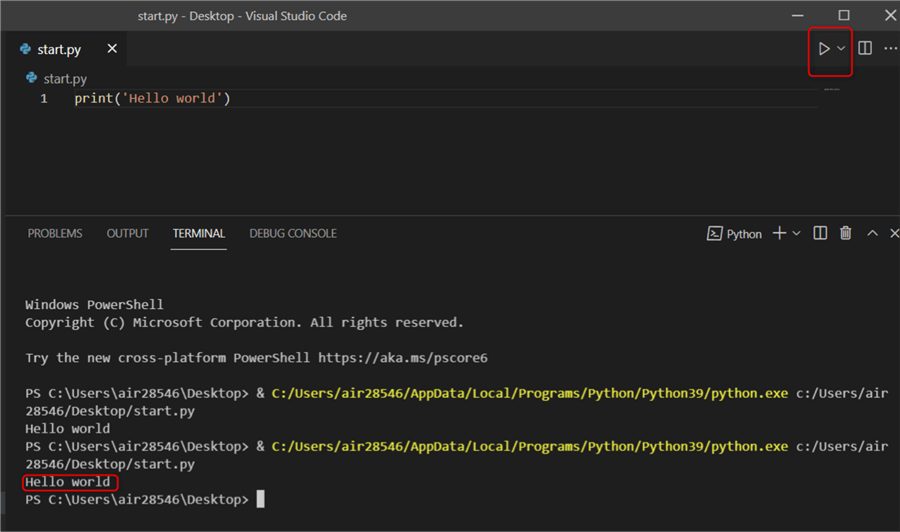Kill the terminal with the trash icon

pos(846,233)
